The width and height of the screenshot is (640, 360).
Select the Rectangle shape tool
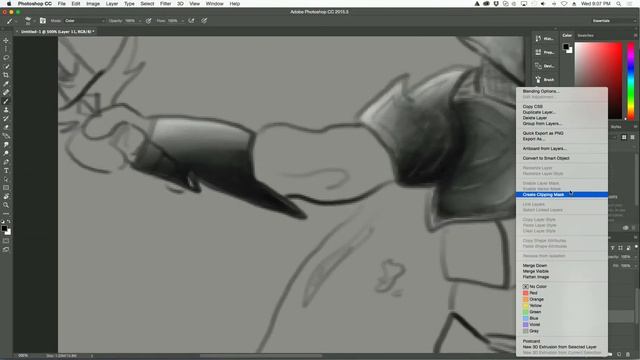click(x=6, y=188)
